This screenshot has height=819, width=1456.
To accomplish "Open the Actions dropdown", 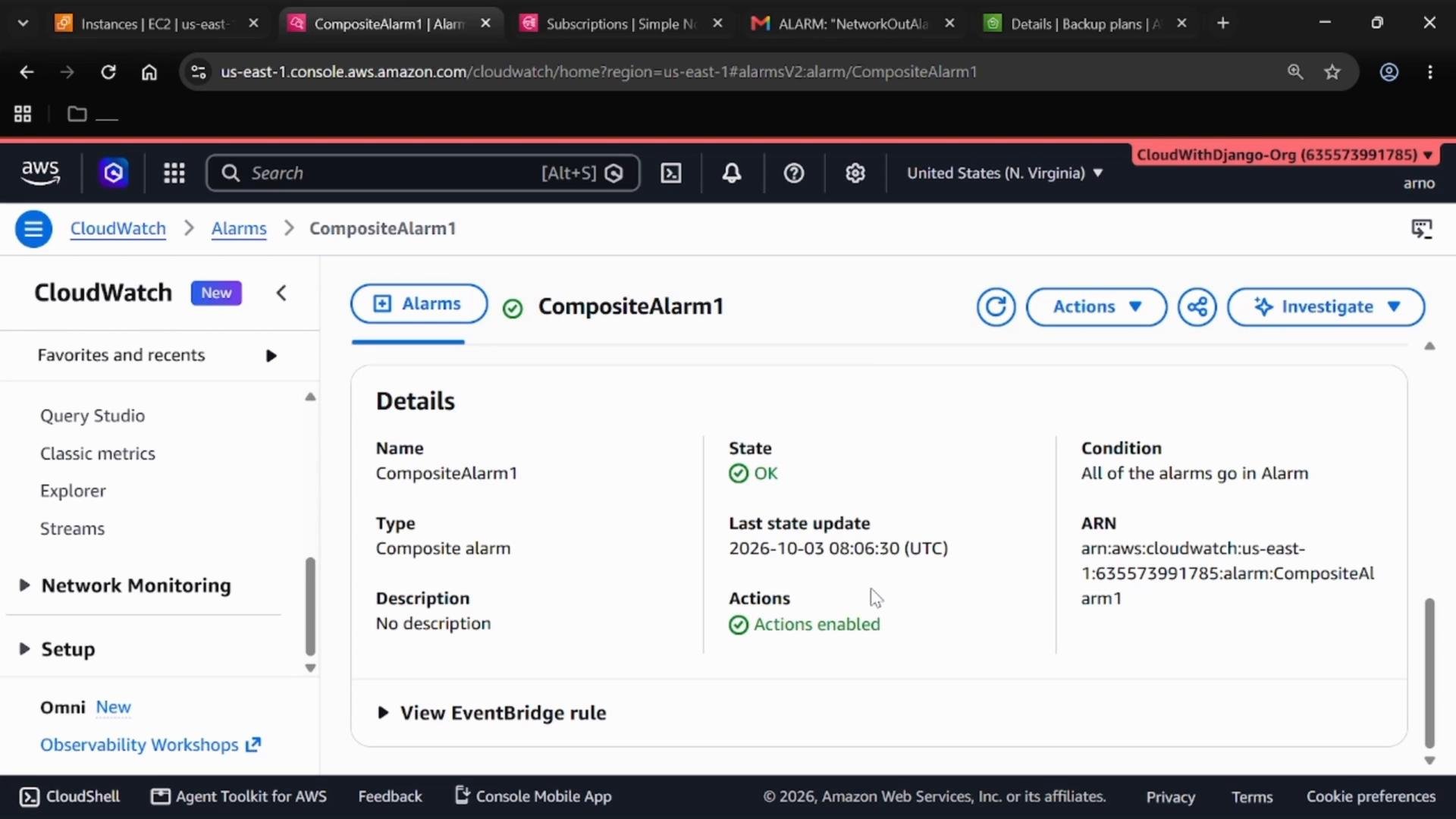I will pos(1097,306).
